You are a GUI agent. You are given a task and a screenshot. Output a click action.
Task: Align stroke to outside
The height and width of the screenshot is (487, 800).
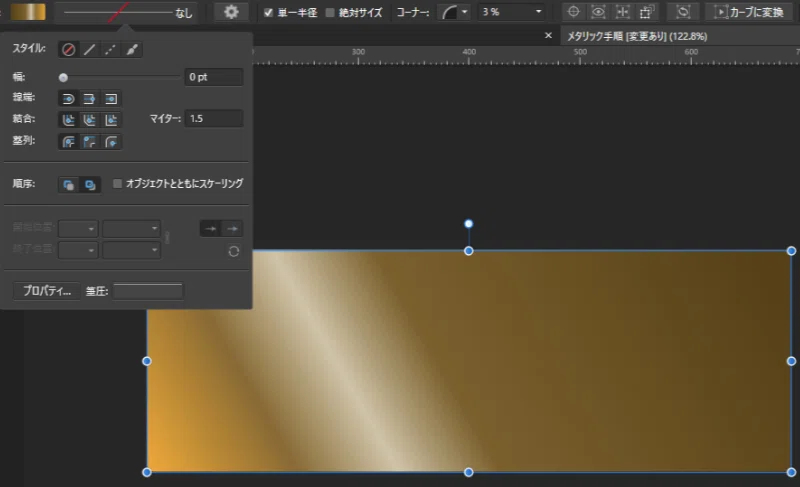[111, 142]
